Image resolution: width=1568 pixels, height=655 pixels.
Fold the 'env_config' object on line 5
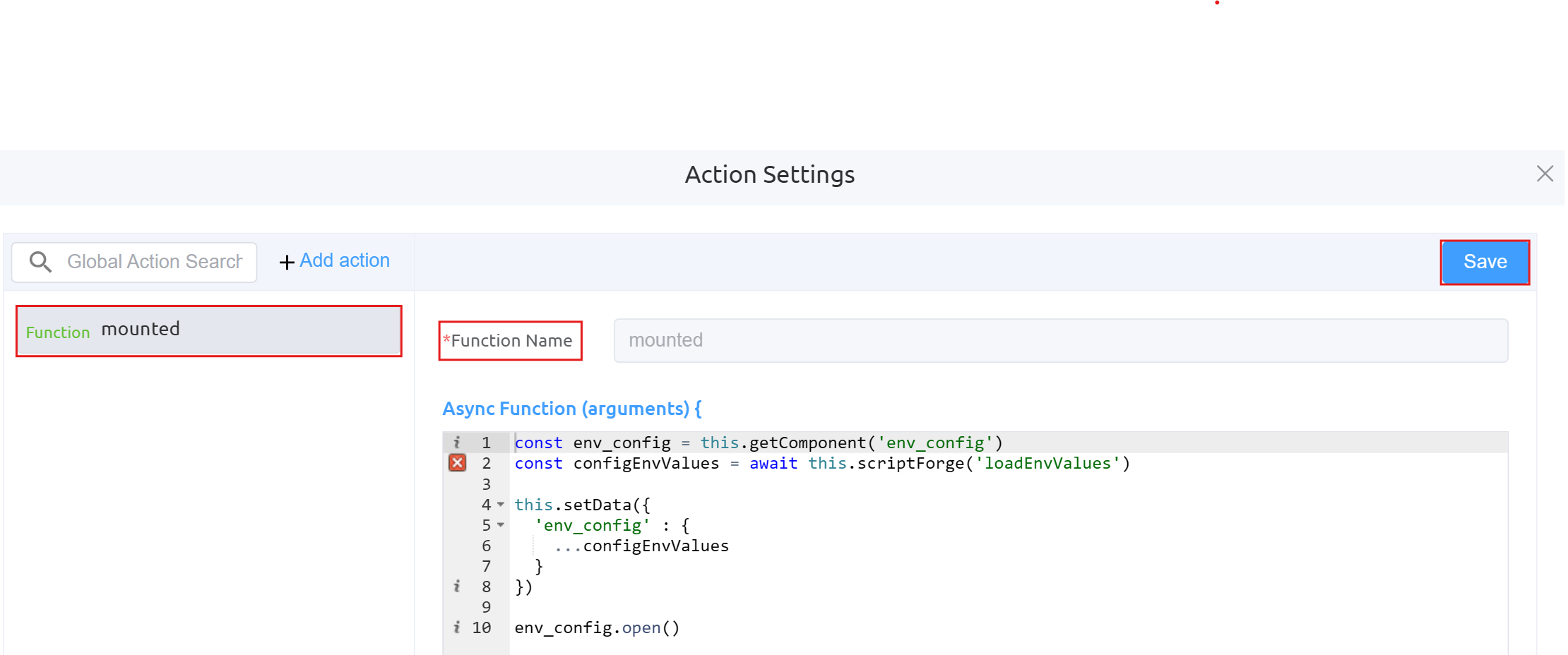(501, 525)
